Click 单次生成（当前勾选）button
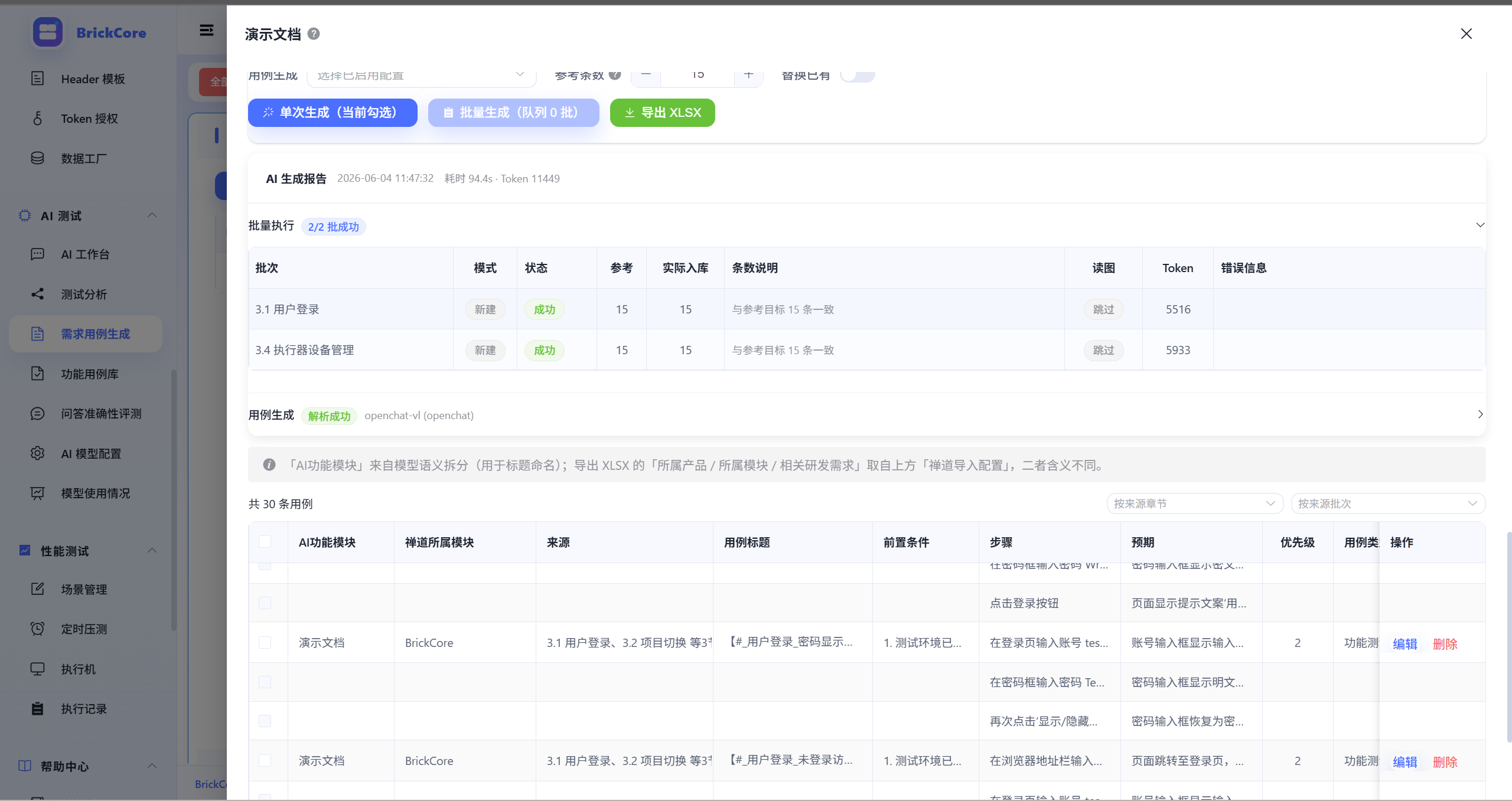Viewport: 1512px width, 801px height. point(333,112)
